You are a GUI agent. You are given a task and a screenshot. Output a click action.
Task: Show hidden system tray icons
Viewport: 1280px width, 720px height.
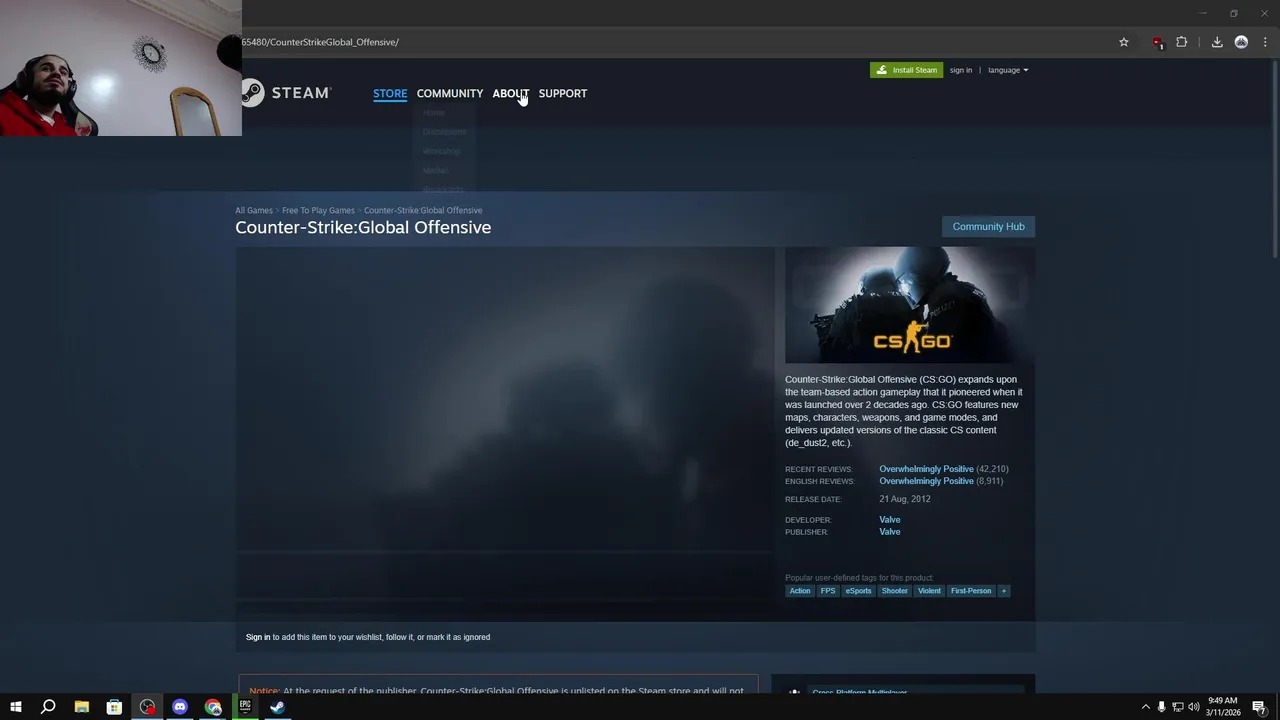point(1146,707)
